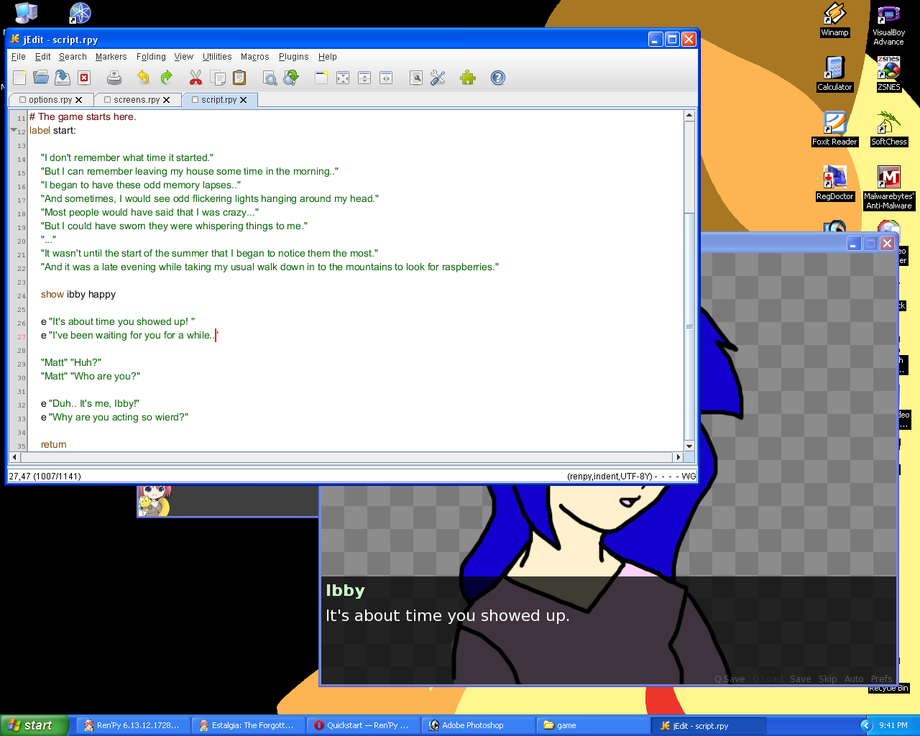Open the Folding menu
920x736 pixels.
click(x=151, y=56)
